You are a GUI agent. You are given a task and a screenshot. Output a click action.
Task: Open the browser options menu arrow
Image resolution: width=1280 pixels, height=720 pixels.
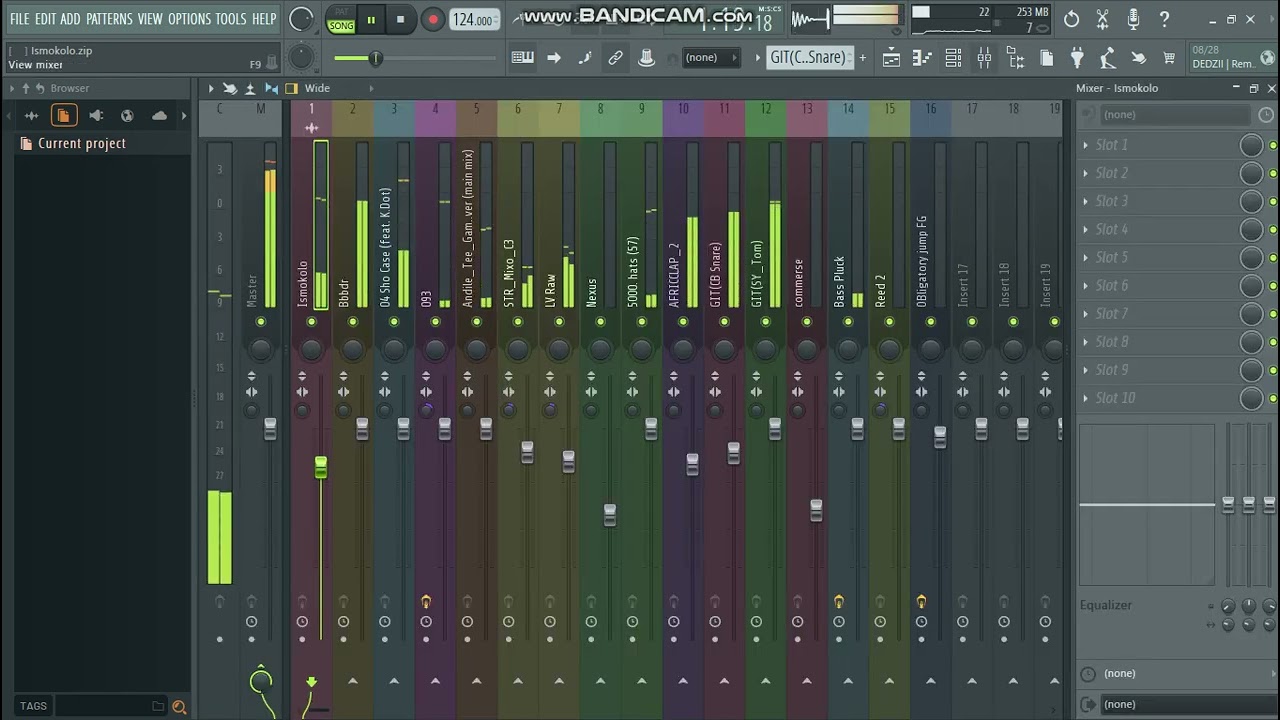tap(12, 88)
